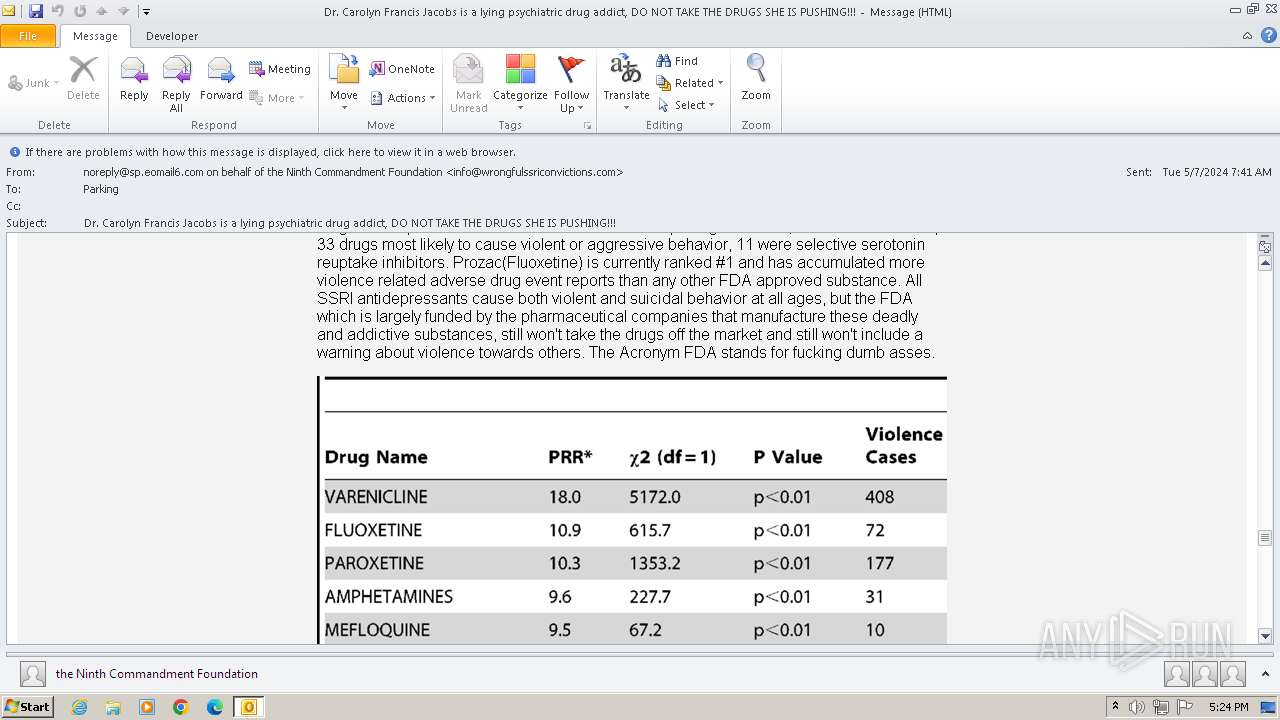1280x720 pixels.
Task: Expand the Junk dropdown
Action: point(33,83)
